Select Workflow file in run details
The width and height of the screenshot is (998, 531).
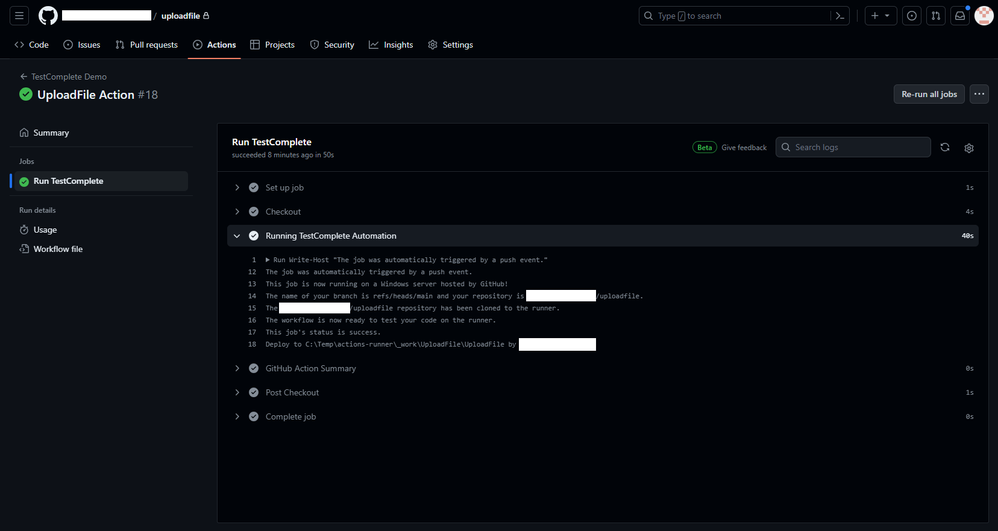click(x=58, y=249)
